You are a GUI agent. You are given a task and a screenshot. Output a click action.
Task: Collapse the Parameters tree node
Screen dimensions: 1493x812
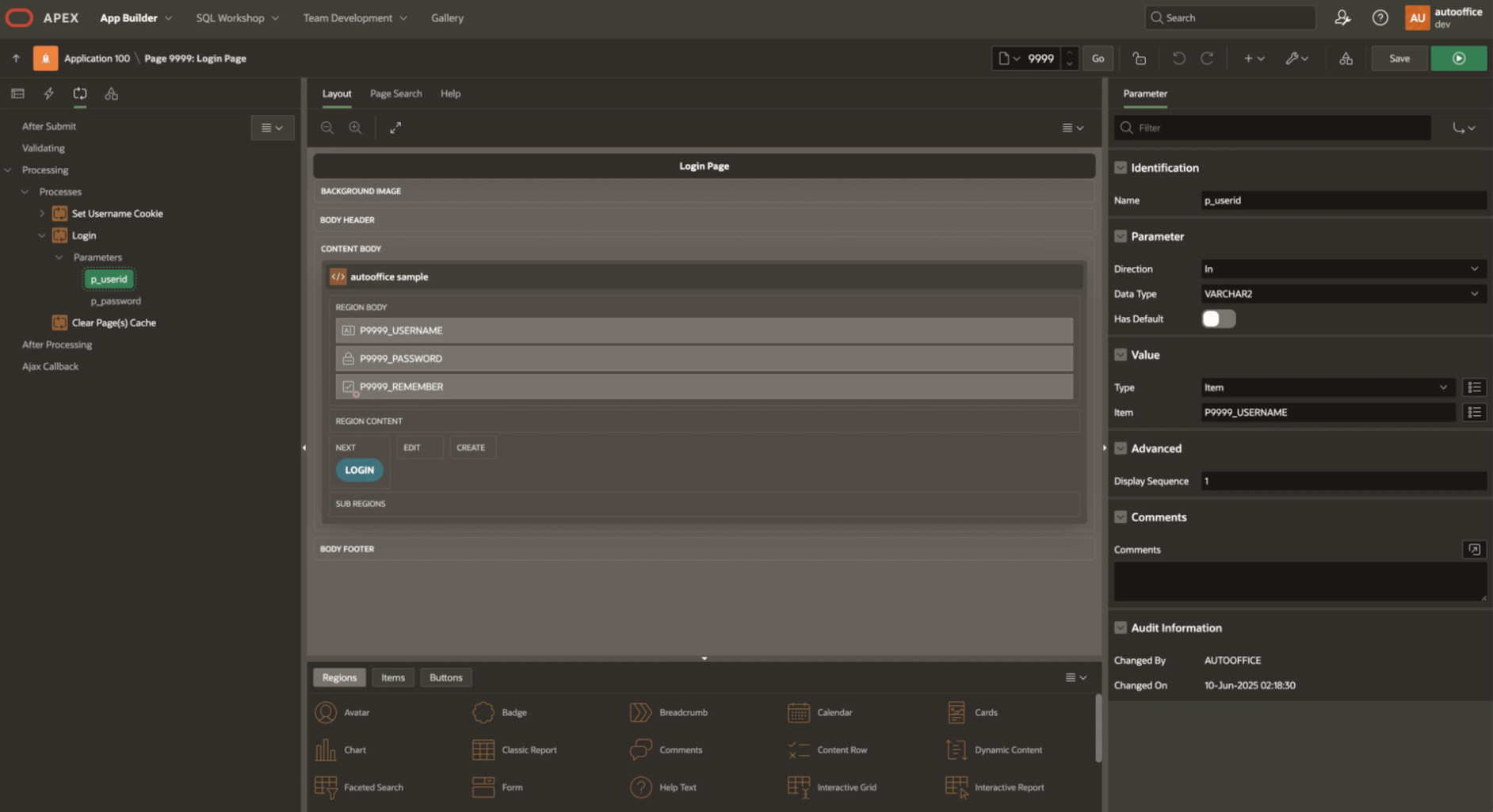[x=59, y=257]
